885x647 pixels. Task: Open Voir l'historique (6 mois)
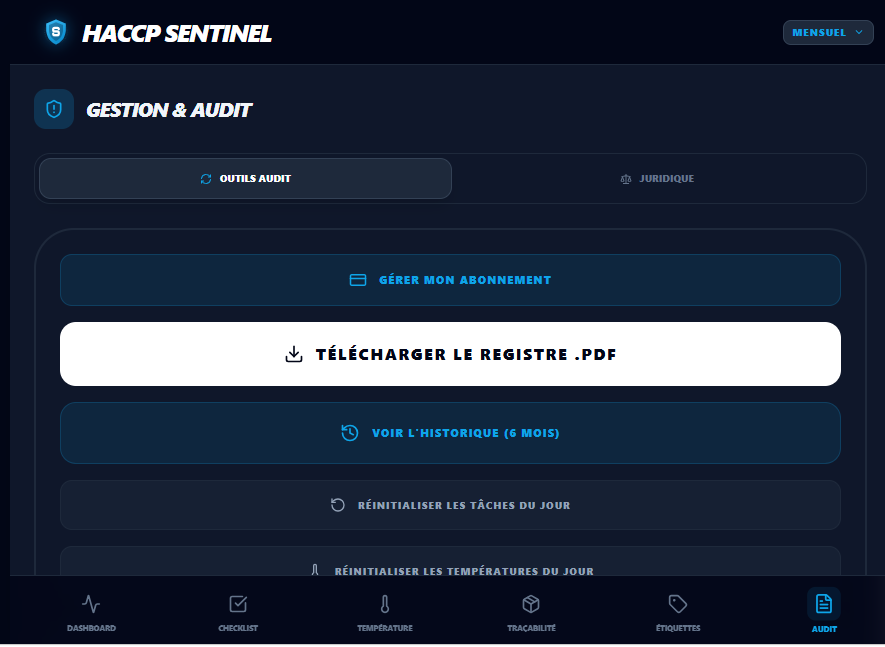(x=450, y=433)
